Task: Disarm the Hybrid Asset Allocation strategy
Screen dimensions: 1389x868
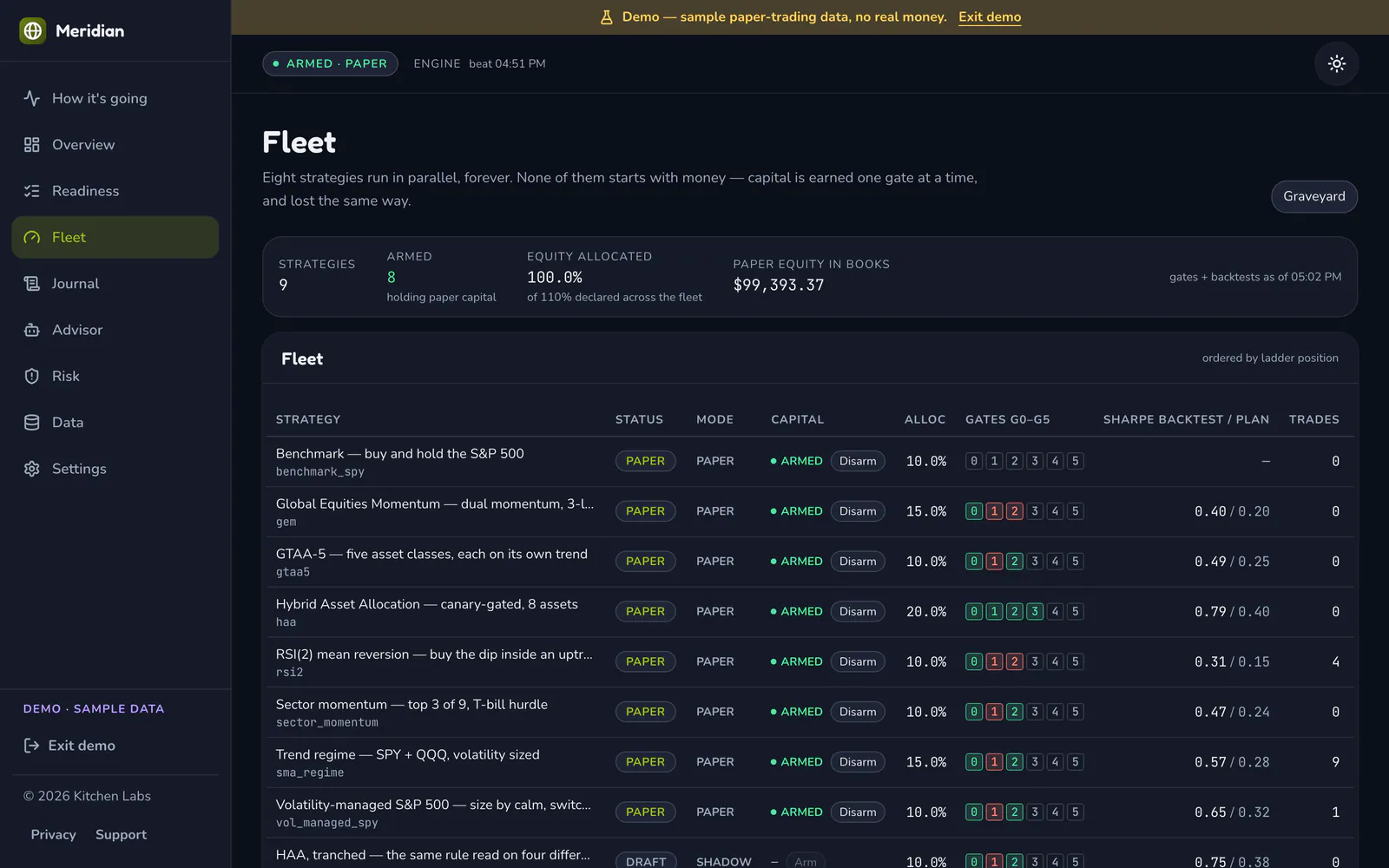Action: 858,612
